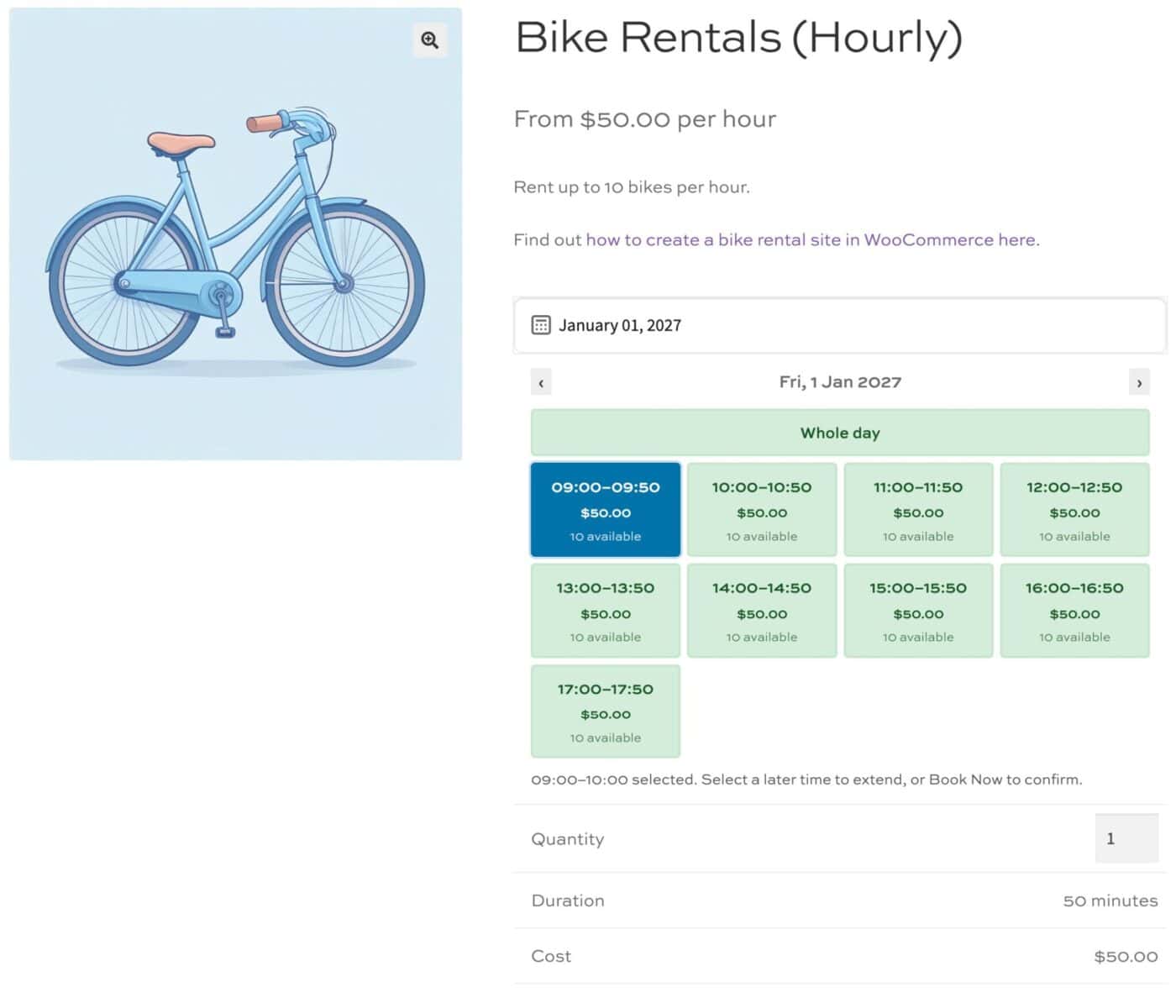Click the calendar icon in date field
Viewport: 1176px width, 1008px height.
[541, 325]
